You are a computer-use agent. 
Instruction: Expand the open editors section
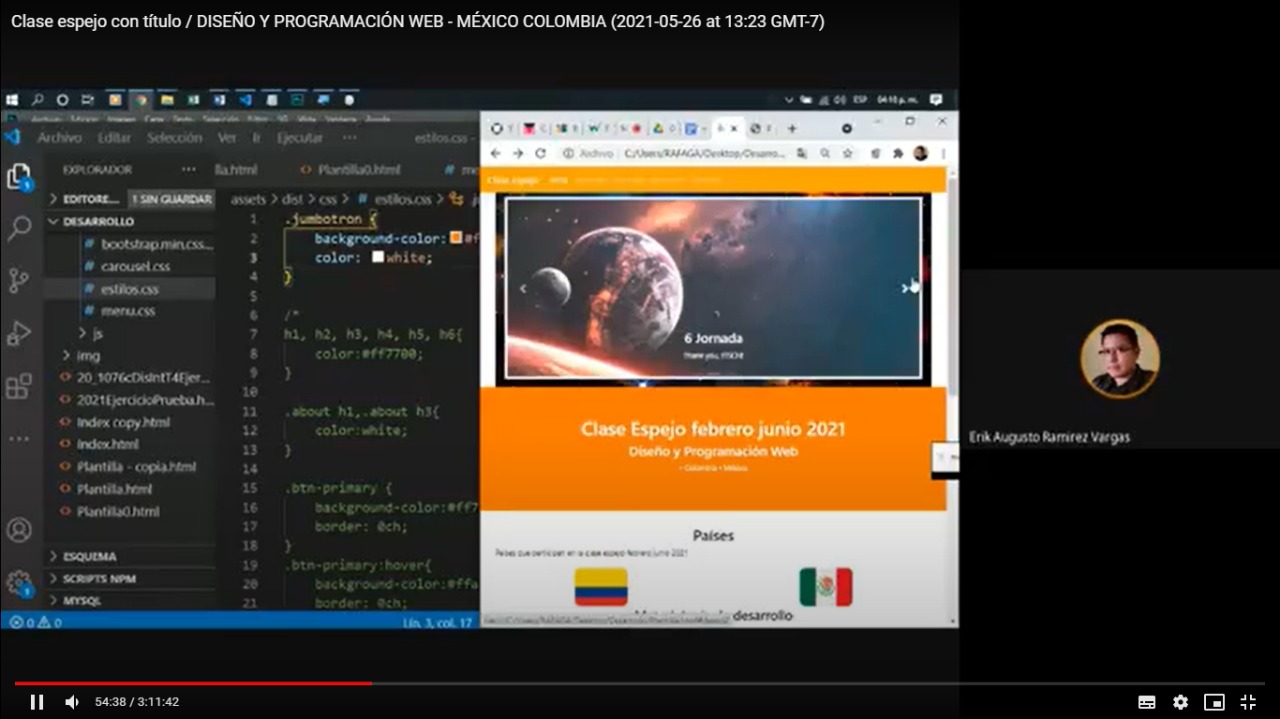click(90, 199)
